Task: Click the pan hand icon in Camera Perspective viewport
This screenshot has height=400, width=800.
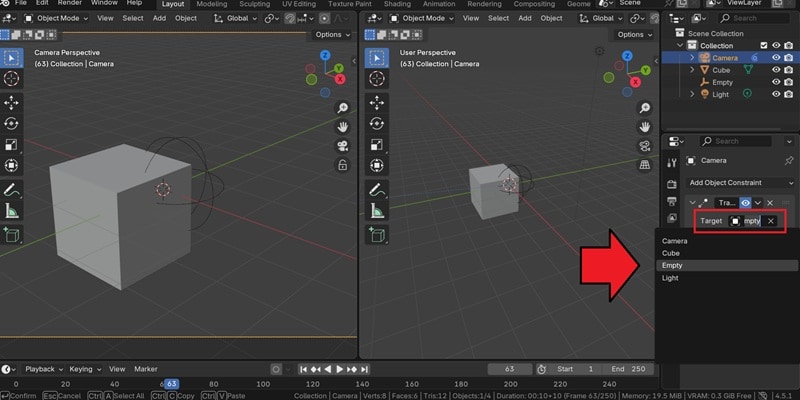Action: [x=342, y=127]
